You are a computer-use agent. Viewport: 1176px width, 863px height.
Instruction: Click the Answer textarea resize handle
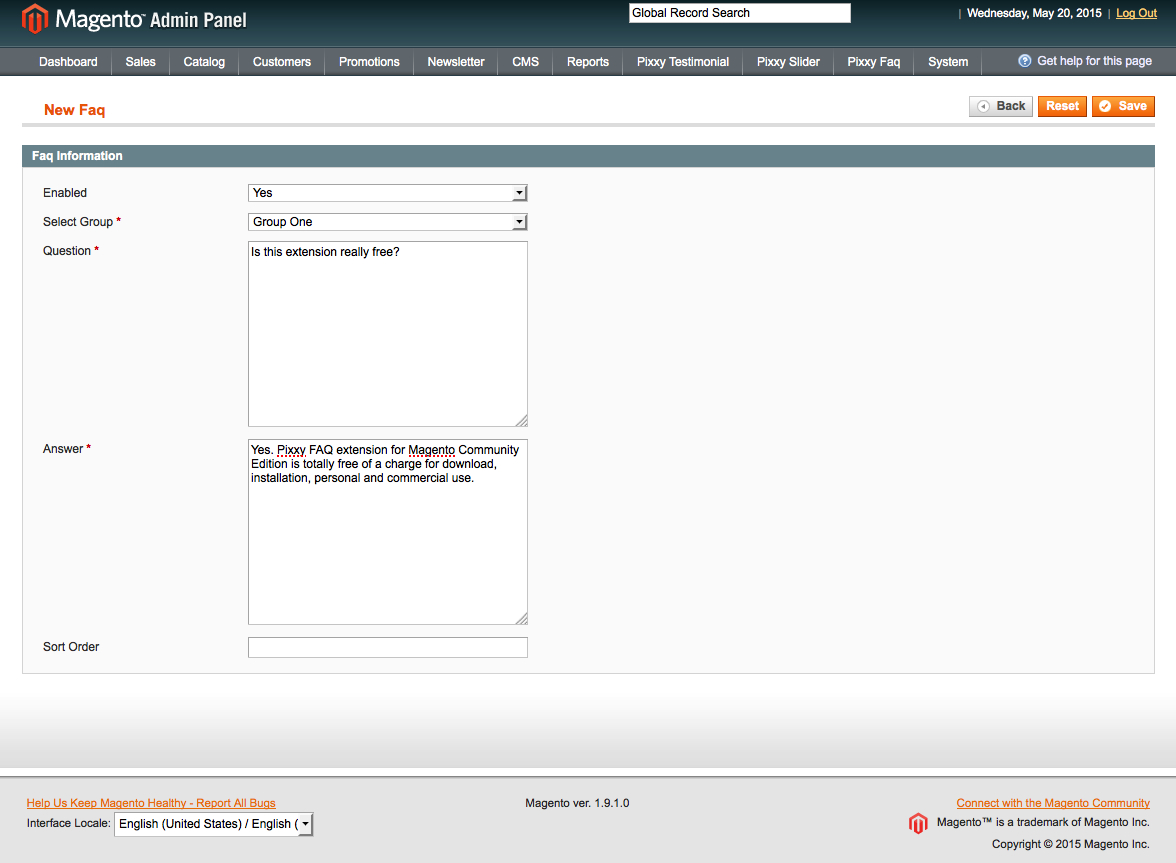[522, 619]
